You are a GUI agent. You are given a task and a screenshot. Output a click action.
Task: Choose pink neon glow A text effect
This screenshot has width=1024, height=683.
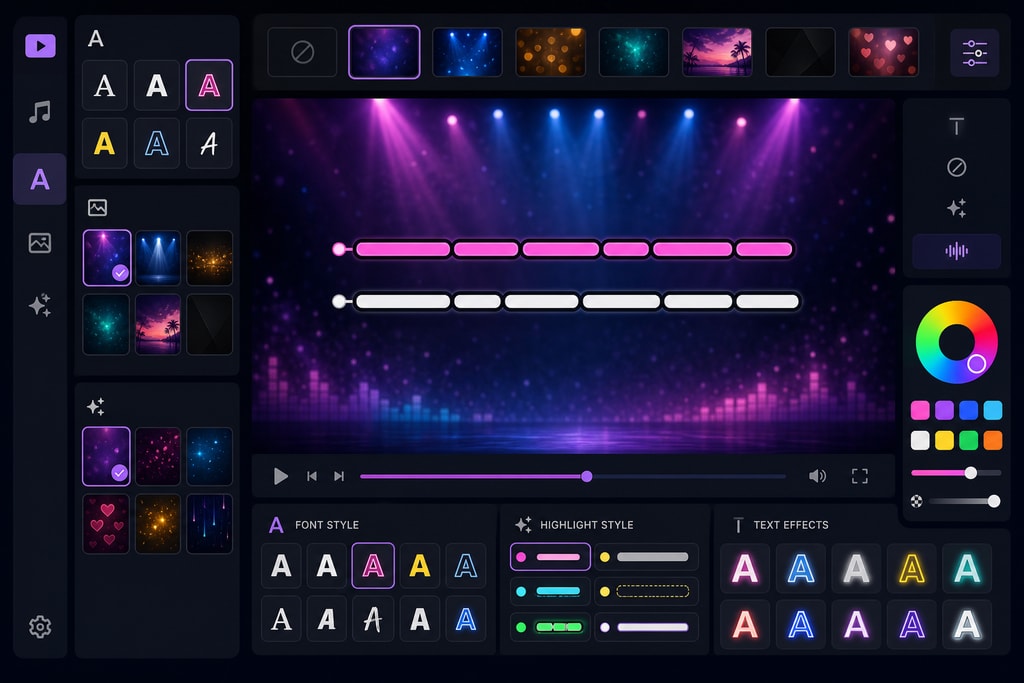745,568
